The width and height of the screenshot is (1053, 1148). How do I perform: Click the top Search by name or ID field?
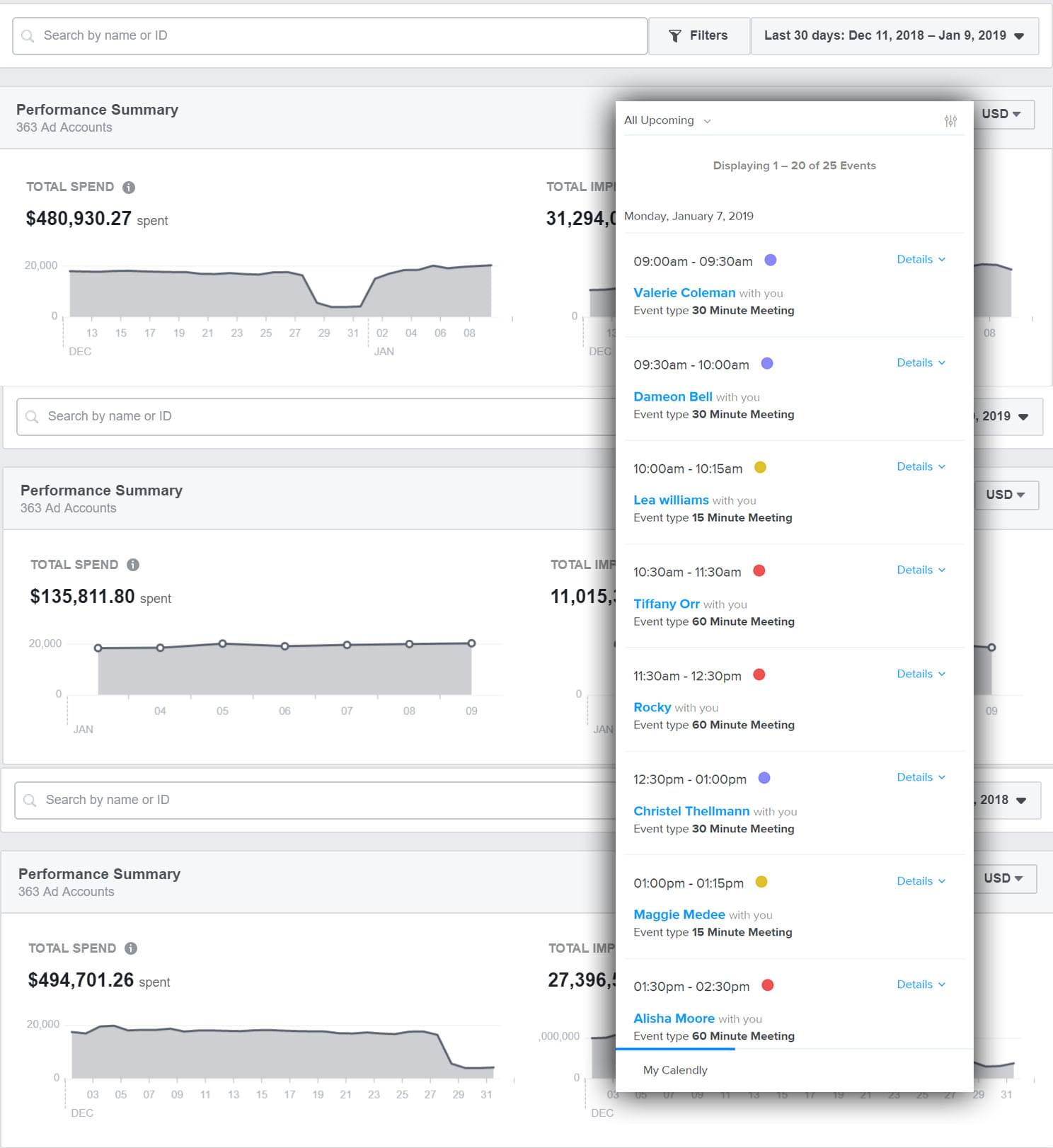tap(330, 35)
